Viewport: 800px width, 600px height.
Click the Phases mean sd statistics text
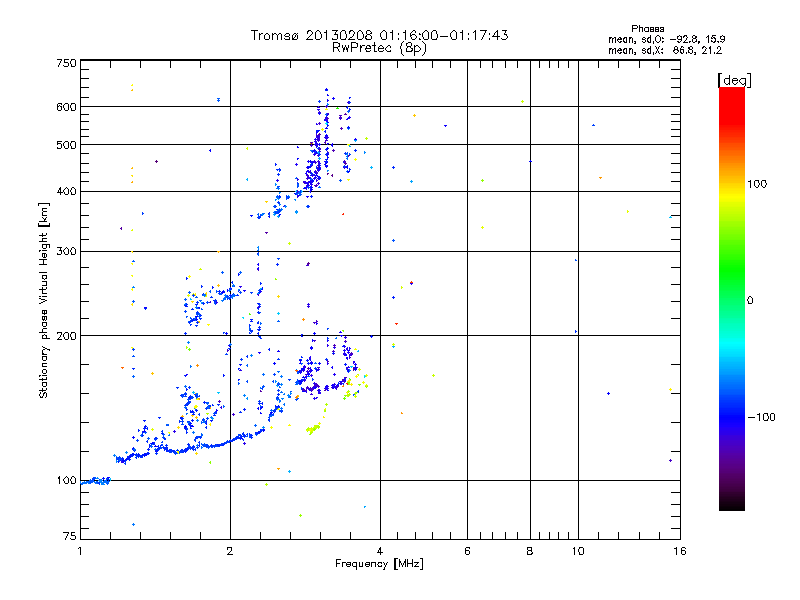point(666,39)
